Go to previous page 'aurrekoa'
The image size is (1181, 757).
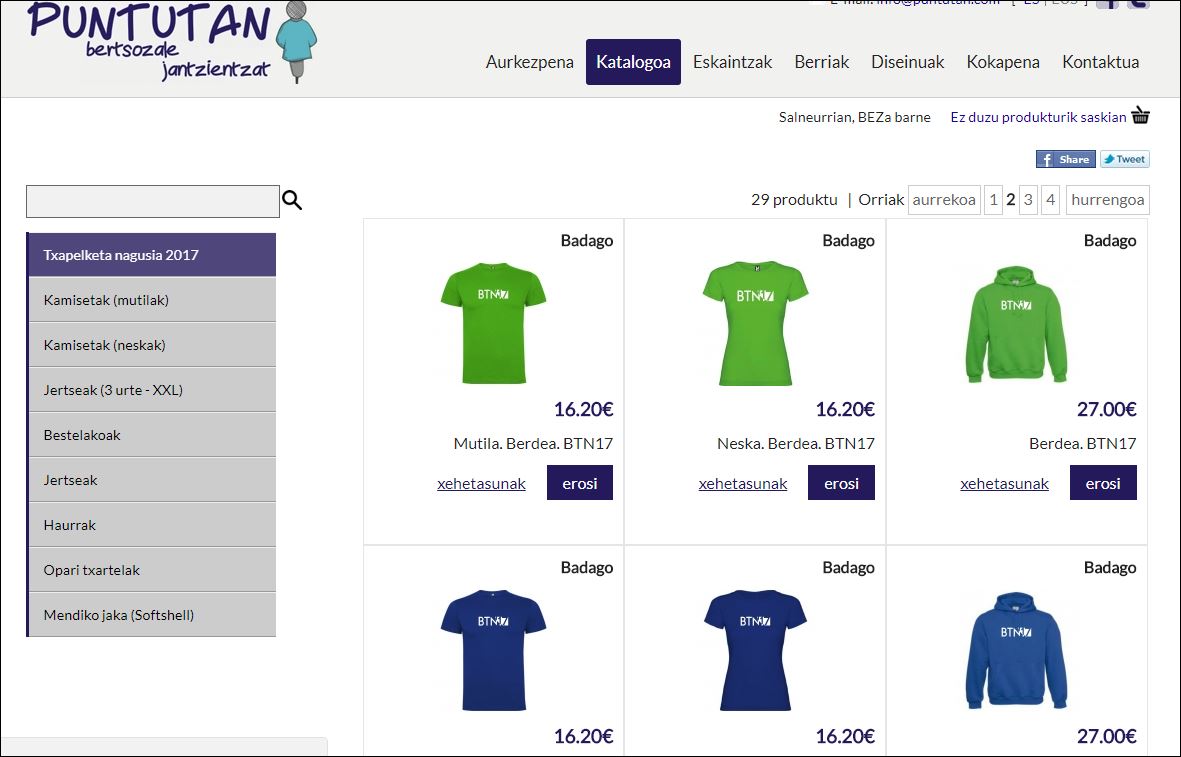coord(944,200)
